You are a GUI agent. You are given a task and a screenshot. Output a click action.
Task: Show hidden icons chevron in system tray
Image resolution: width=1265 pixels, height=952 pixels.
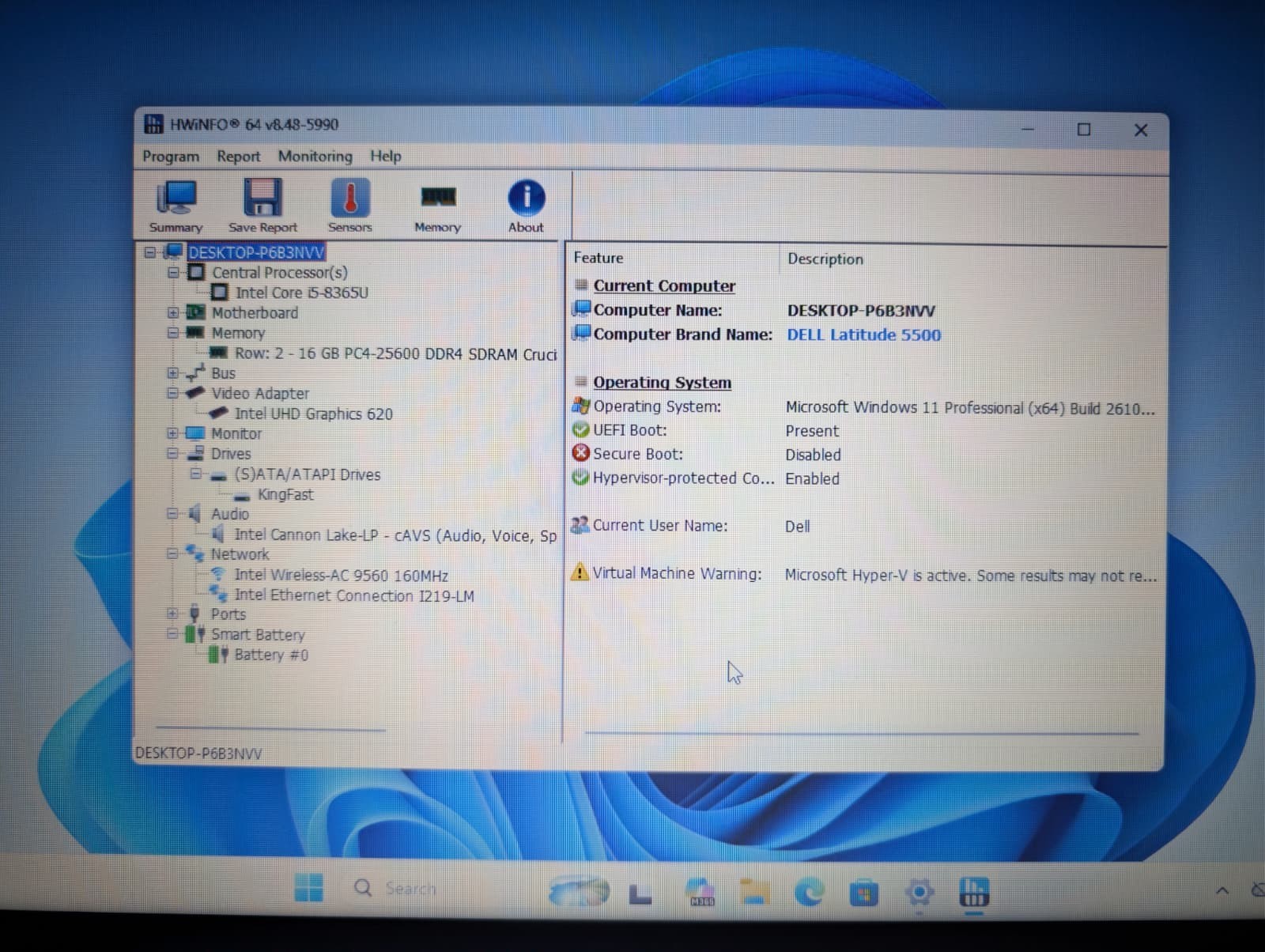[x=1222, y=890]
